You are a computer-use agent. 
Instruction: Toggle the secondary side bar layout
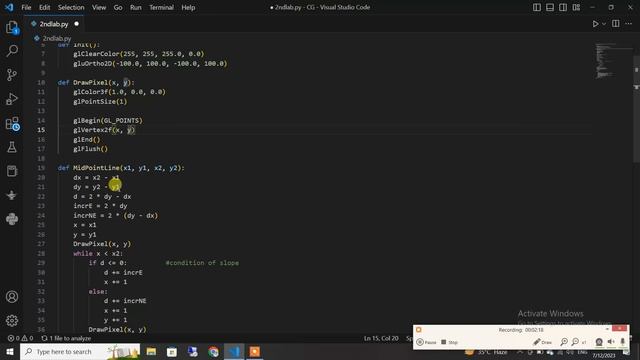[x=563, y=7]
